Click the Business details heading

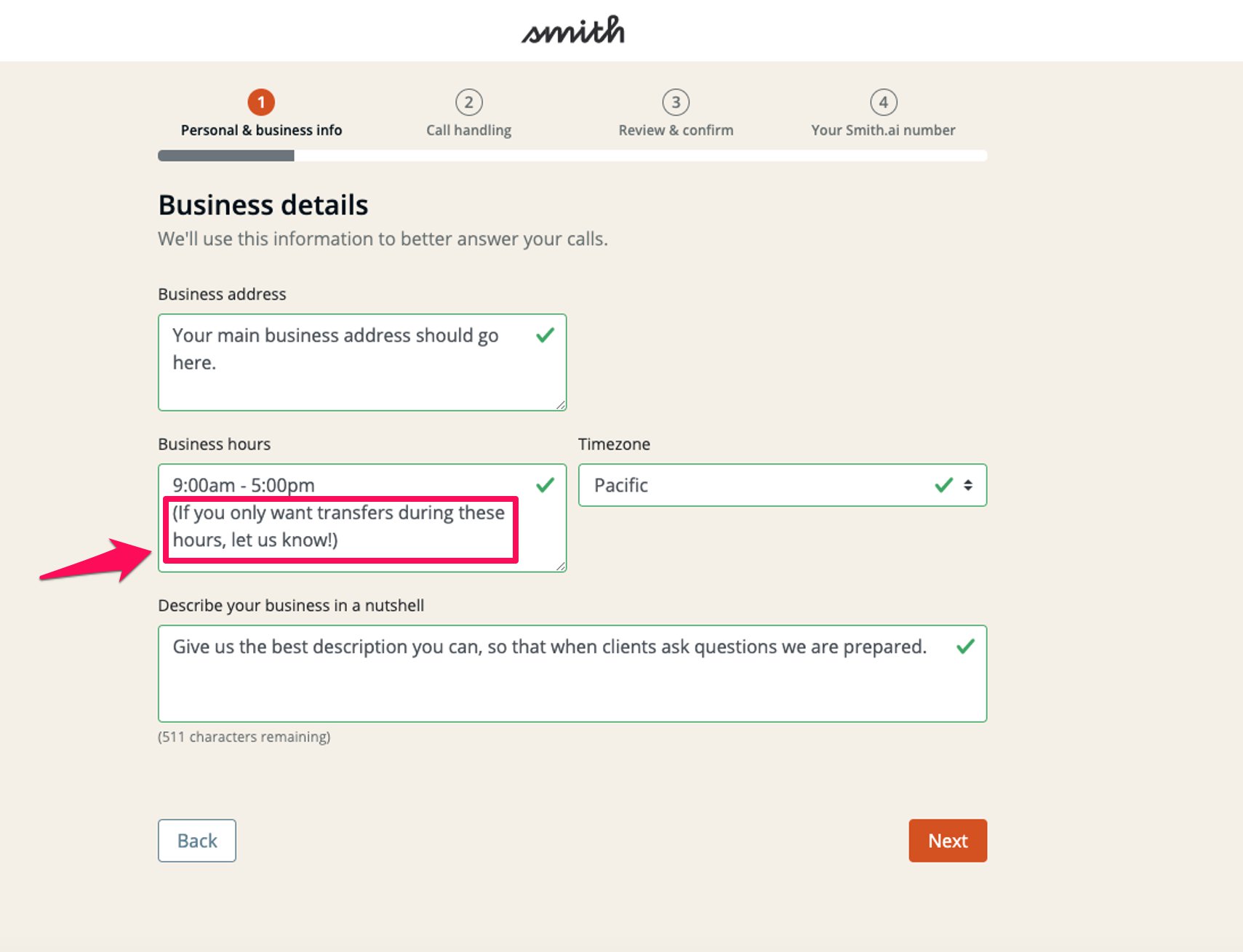click(263, 205)
